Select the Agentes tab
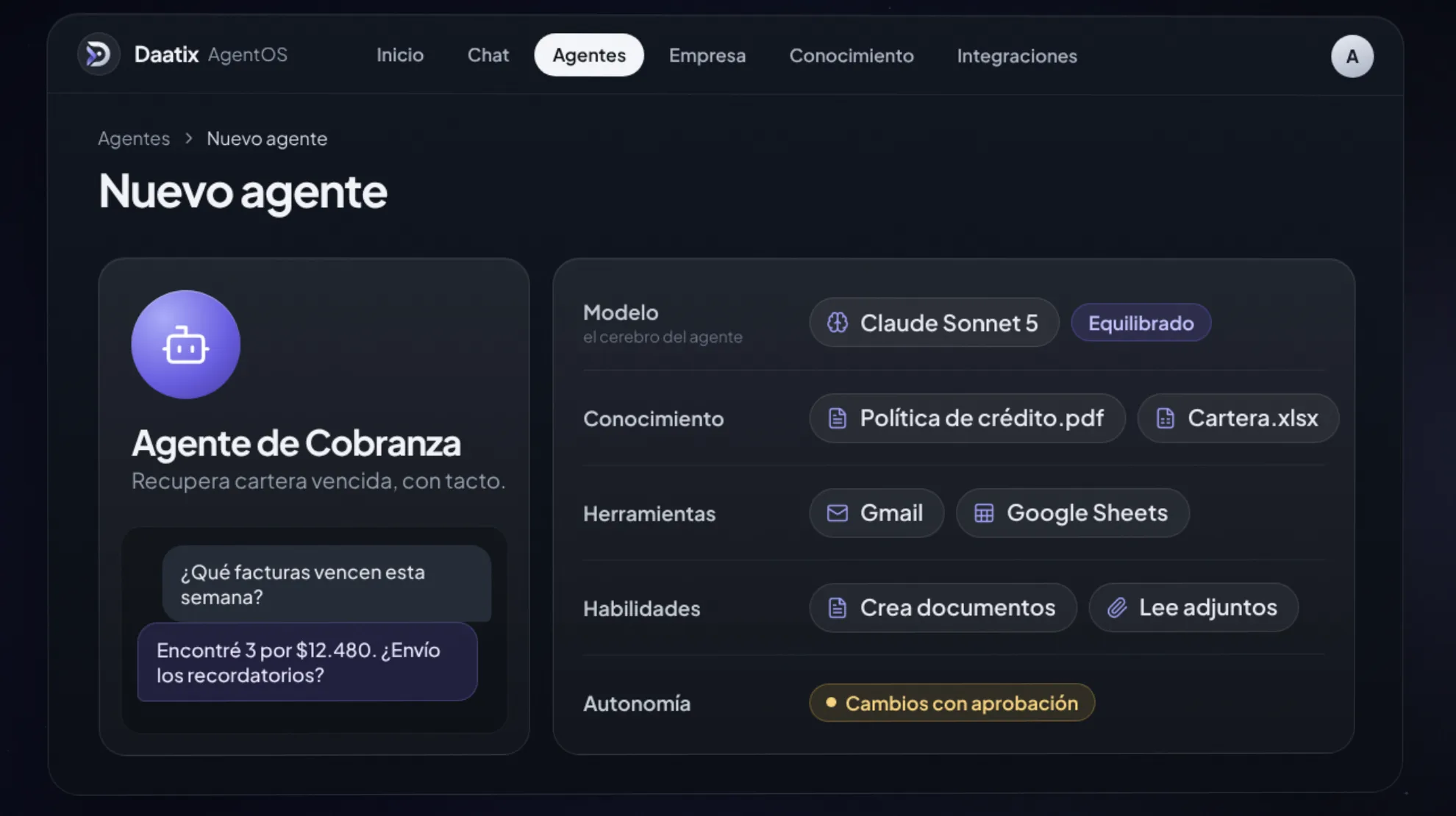1456x816 pixels. pos(589,55)
